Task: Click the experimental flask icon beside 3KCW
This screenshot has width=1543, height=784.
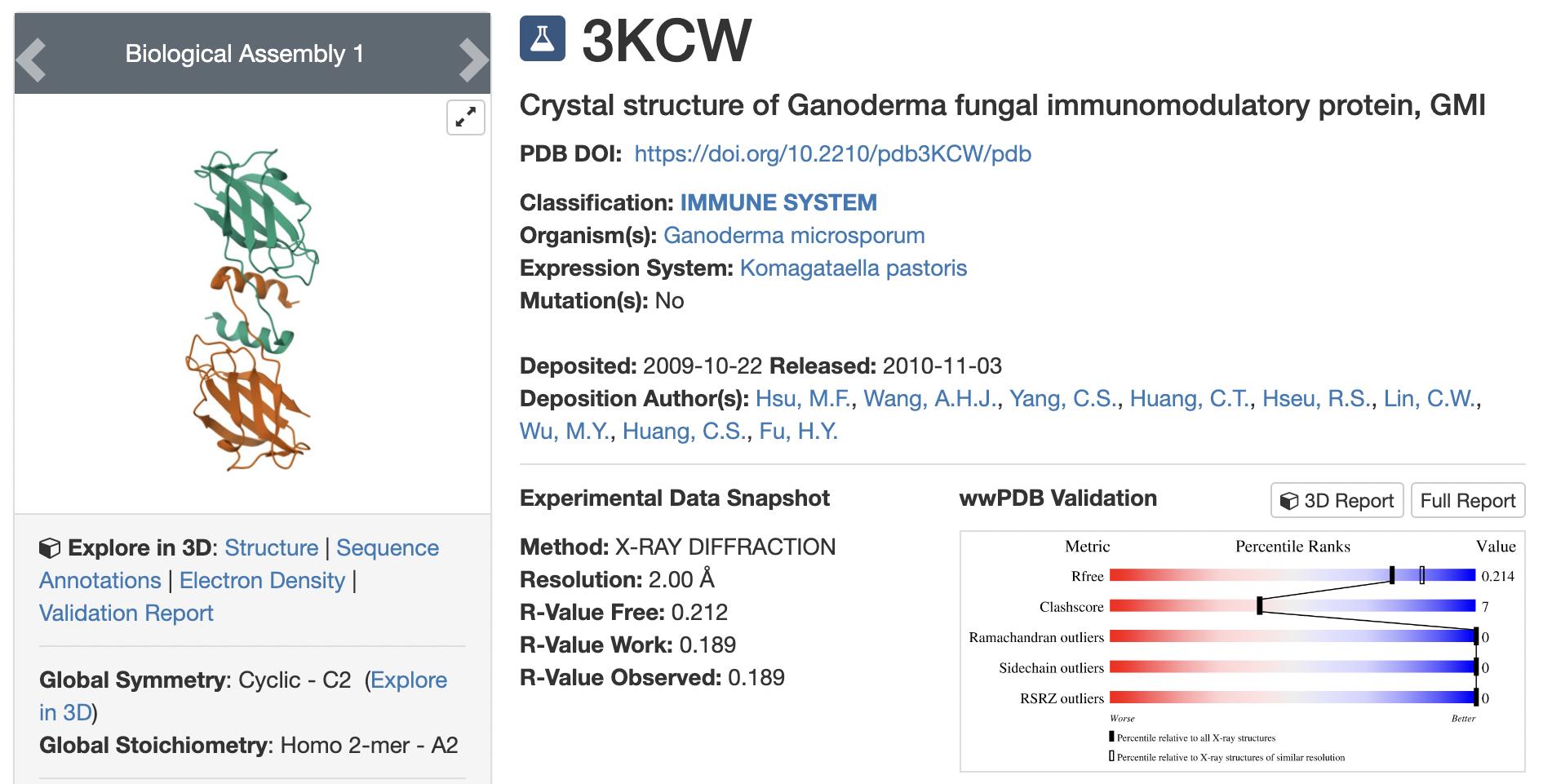Action: [x=542, y=38]
